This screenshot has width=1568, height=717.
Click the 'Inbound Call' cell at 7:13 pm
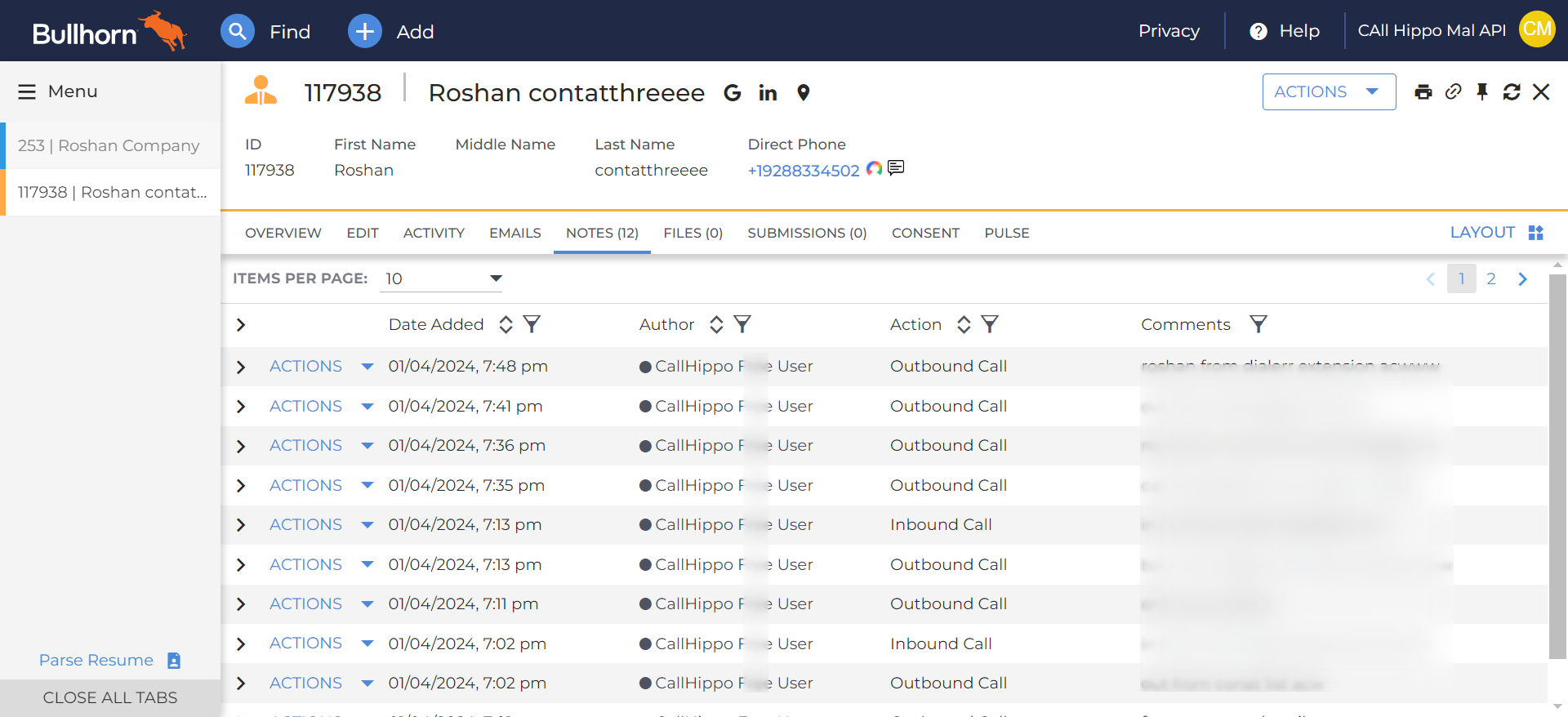coord(941,524)
